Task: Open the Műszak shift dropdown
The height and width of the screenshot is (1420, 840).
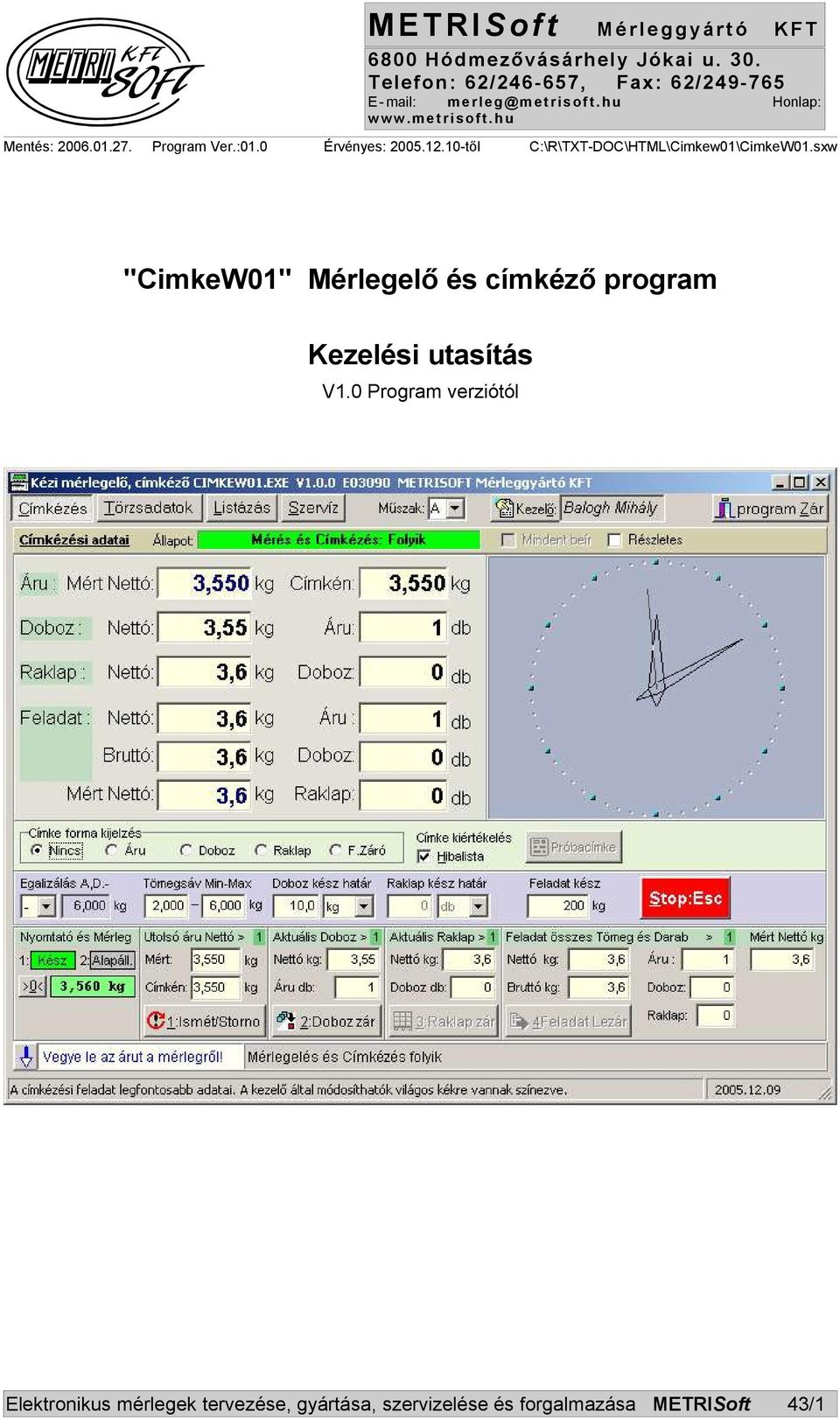Action: 455,509
